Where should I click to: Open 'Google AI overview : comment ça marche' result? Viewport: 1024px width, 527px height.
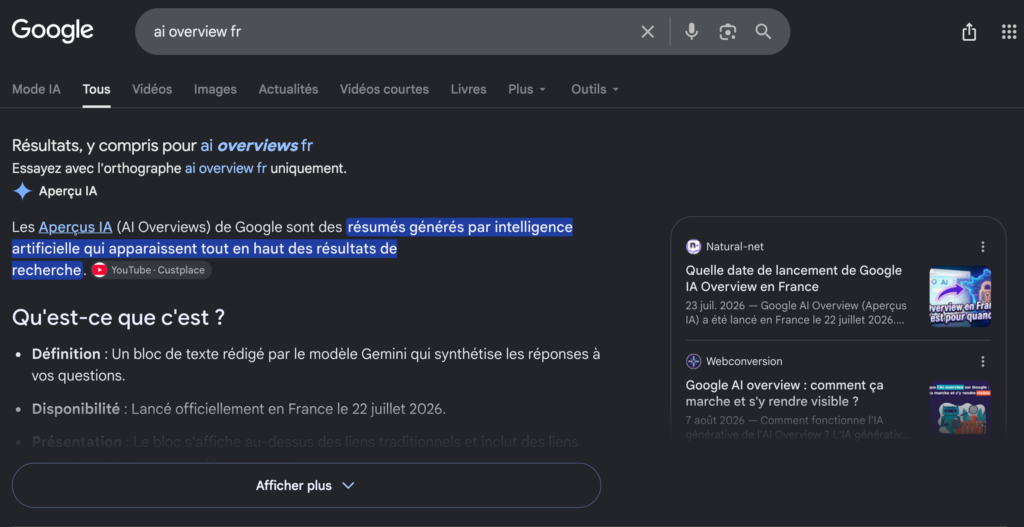click(x=784, y=393)
